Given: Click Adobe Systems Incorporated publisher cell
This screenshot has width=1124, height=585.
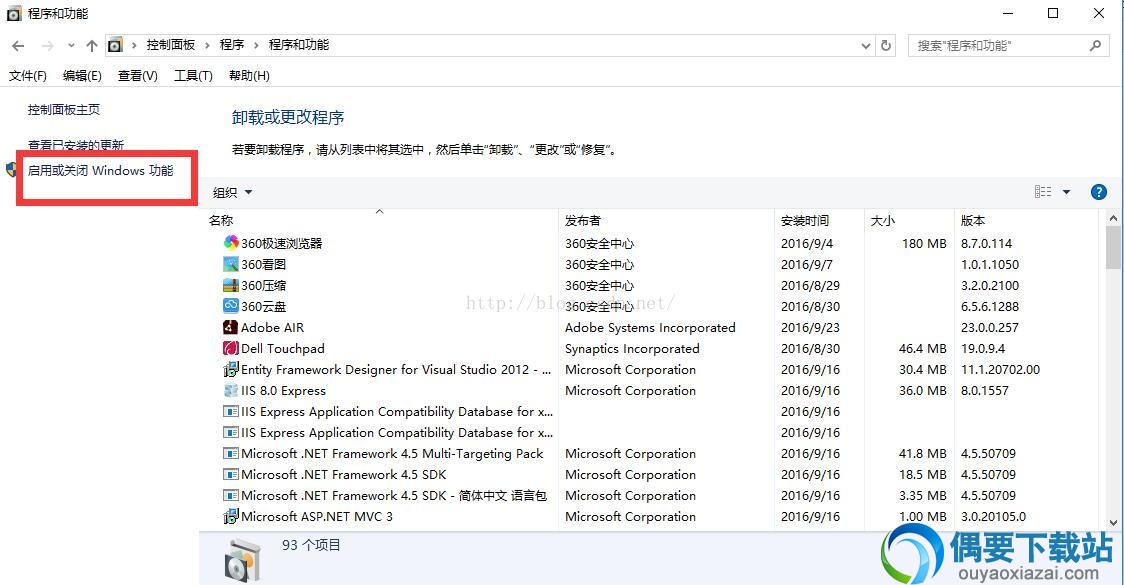Looking at the screenshot, I should coord(650,328).
